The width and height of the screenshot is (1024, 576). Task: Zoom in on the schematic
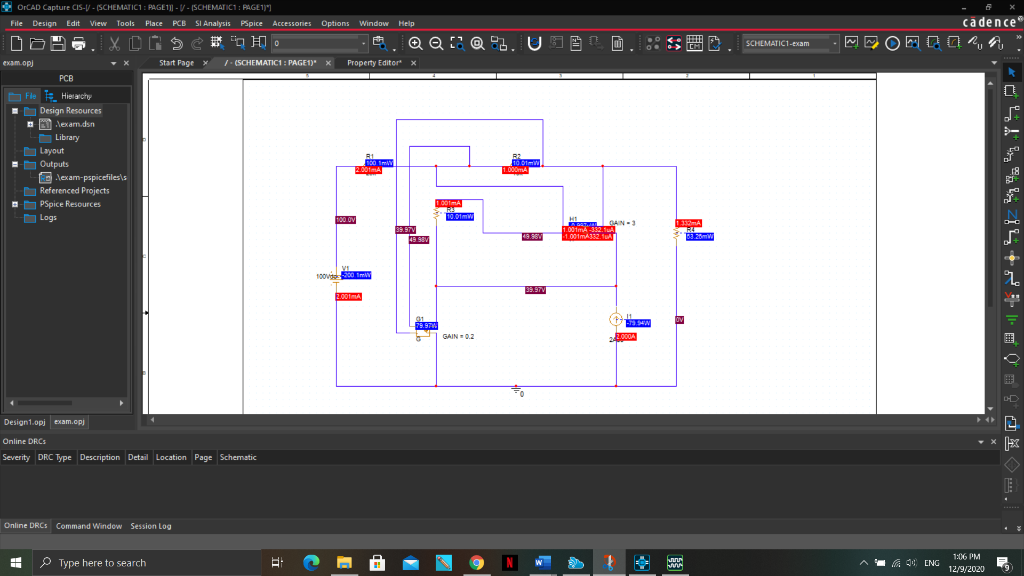(415, 44)
